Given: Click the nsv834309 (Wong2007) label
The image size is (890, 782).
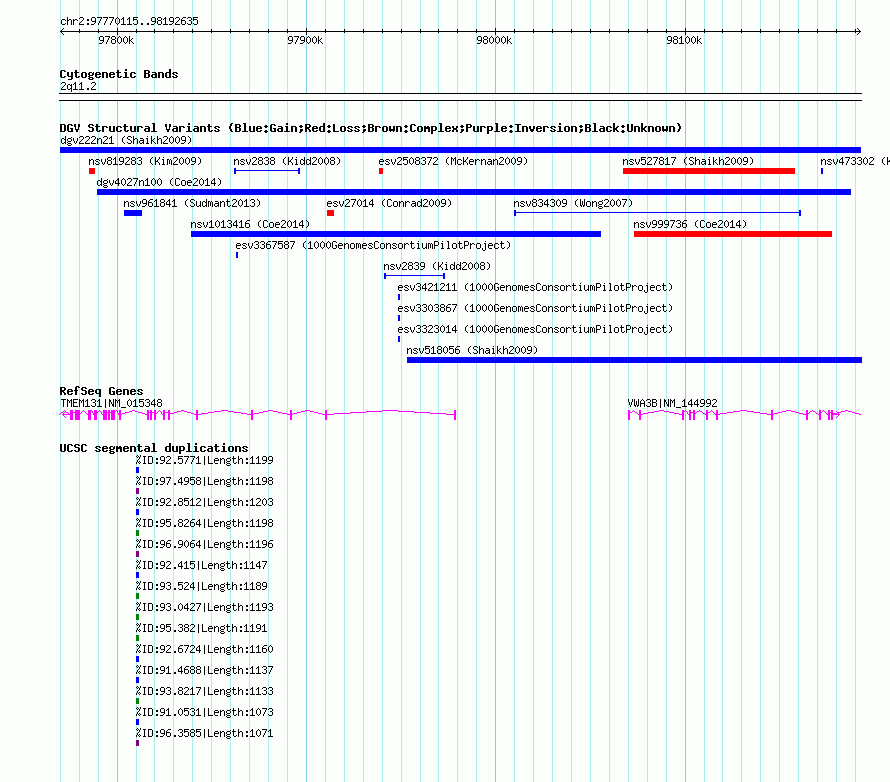Looking at the screenshot, I should pos(573,203).
